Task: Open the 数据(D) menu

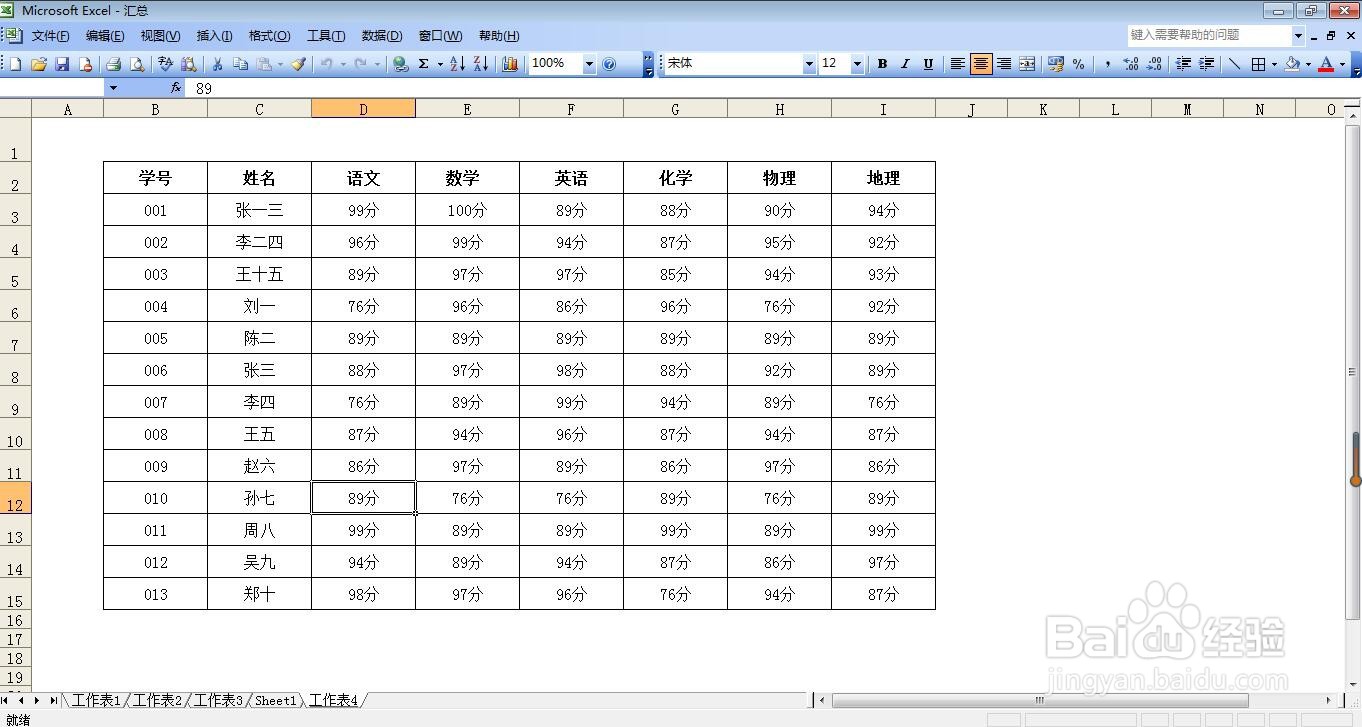Action: click(x=382, y=35)
